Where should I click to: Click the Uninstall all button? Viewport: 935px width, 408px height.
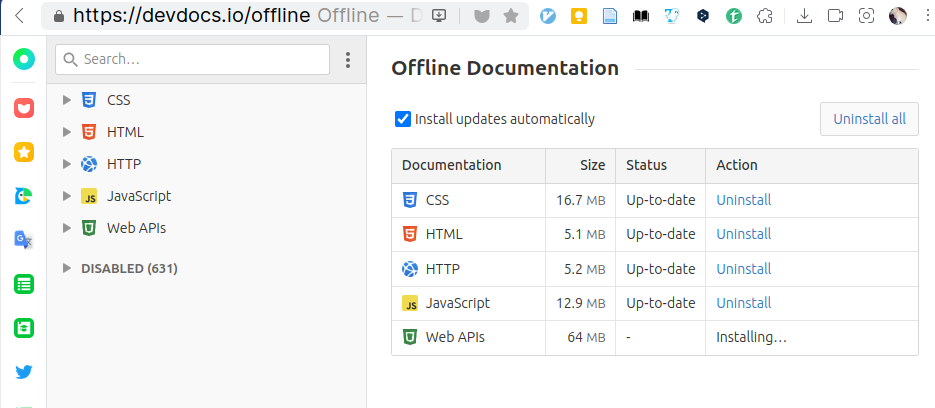(869, 119)
